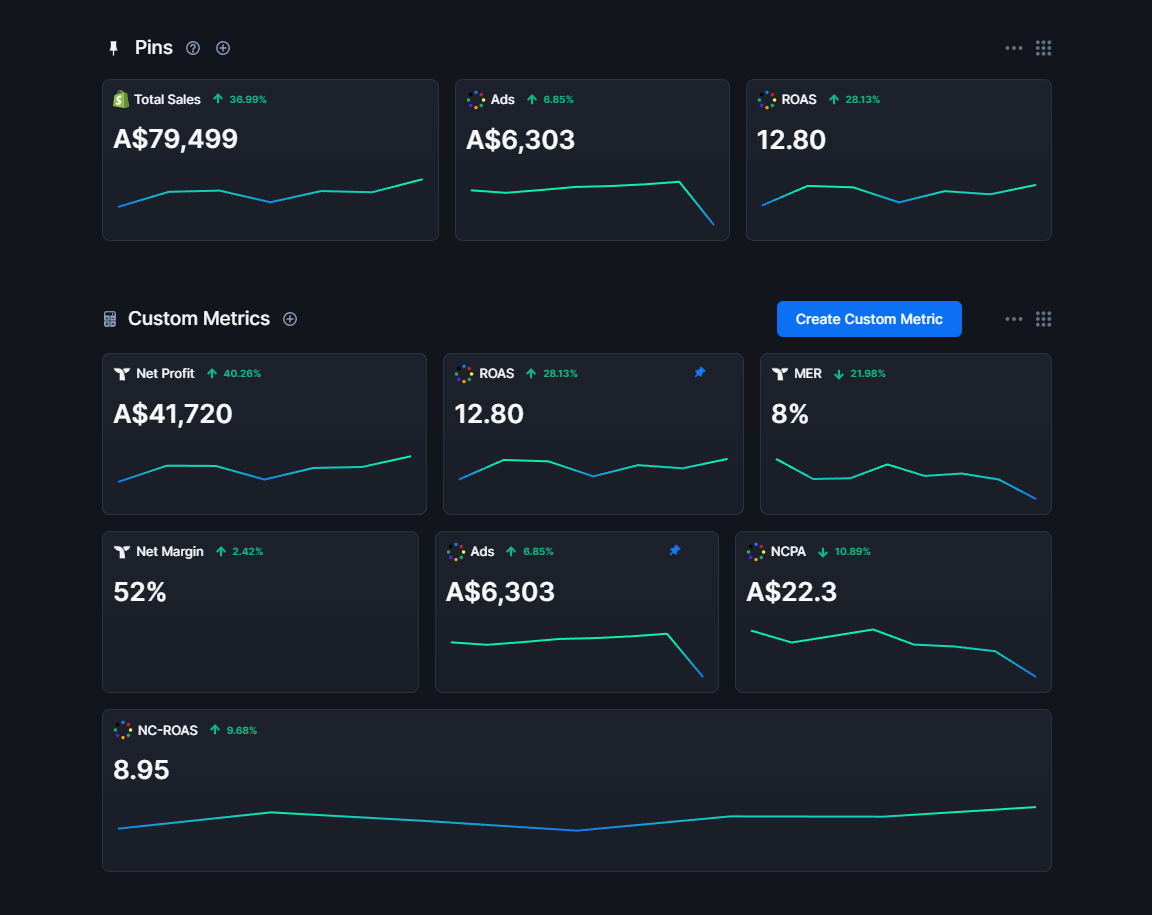Click the Shopify icon on Total Sales card
The height and width of the screenshot is (915, 1152).
point(121,100)
